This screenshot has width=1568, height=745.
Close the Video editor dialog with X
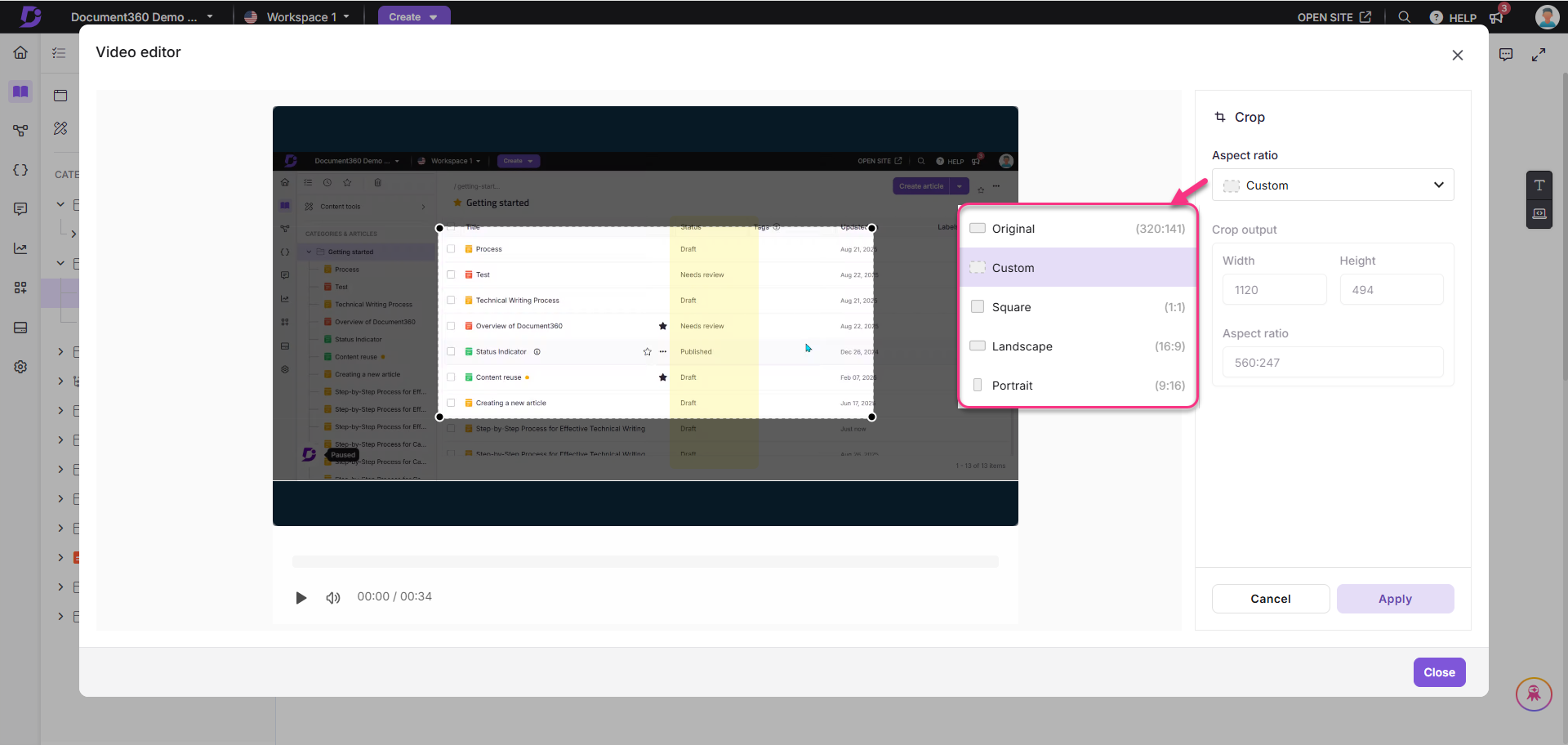[1458, 56]
